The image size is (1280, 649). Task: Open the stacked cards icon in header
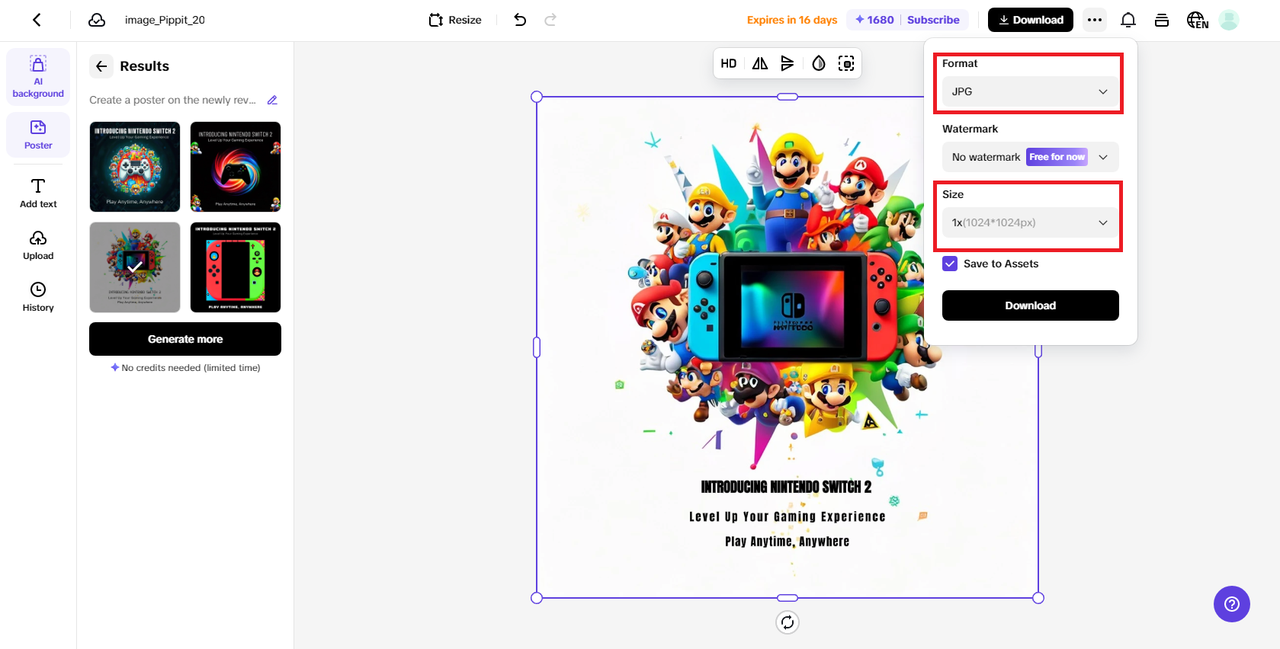coord(1161,20)
